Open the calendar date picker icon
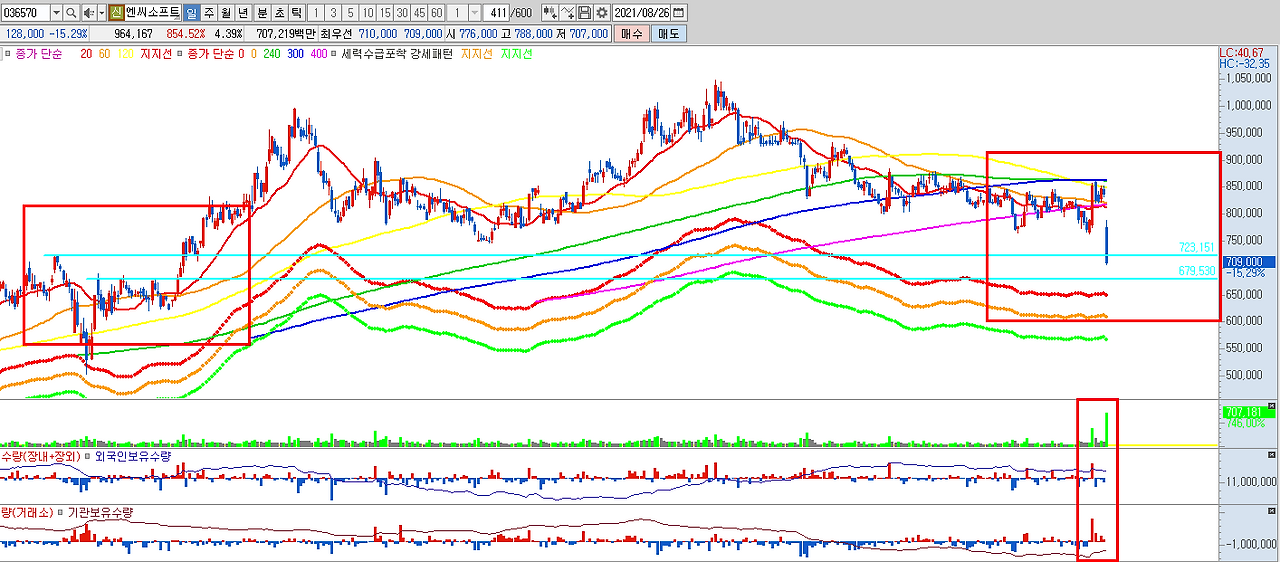 [x=680, y=13]
